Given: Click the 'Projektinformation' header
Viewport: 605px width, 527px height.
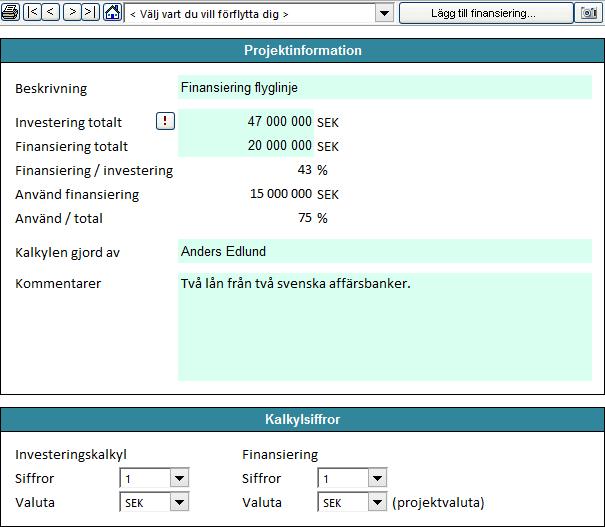Looking at the screenshot, I should point(302,51).
